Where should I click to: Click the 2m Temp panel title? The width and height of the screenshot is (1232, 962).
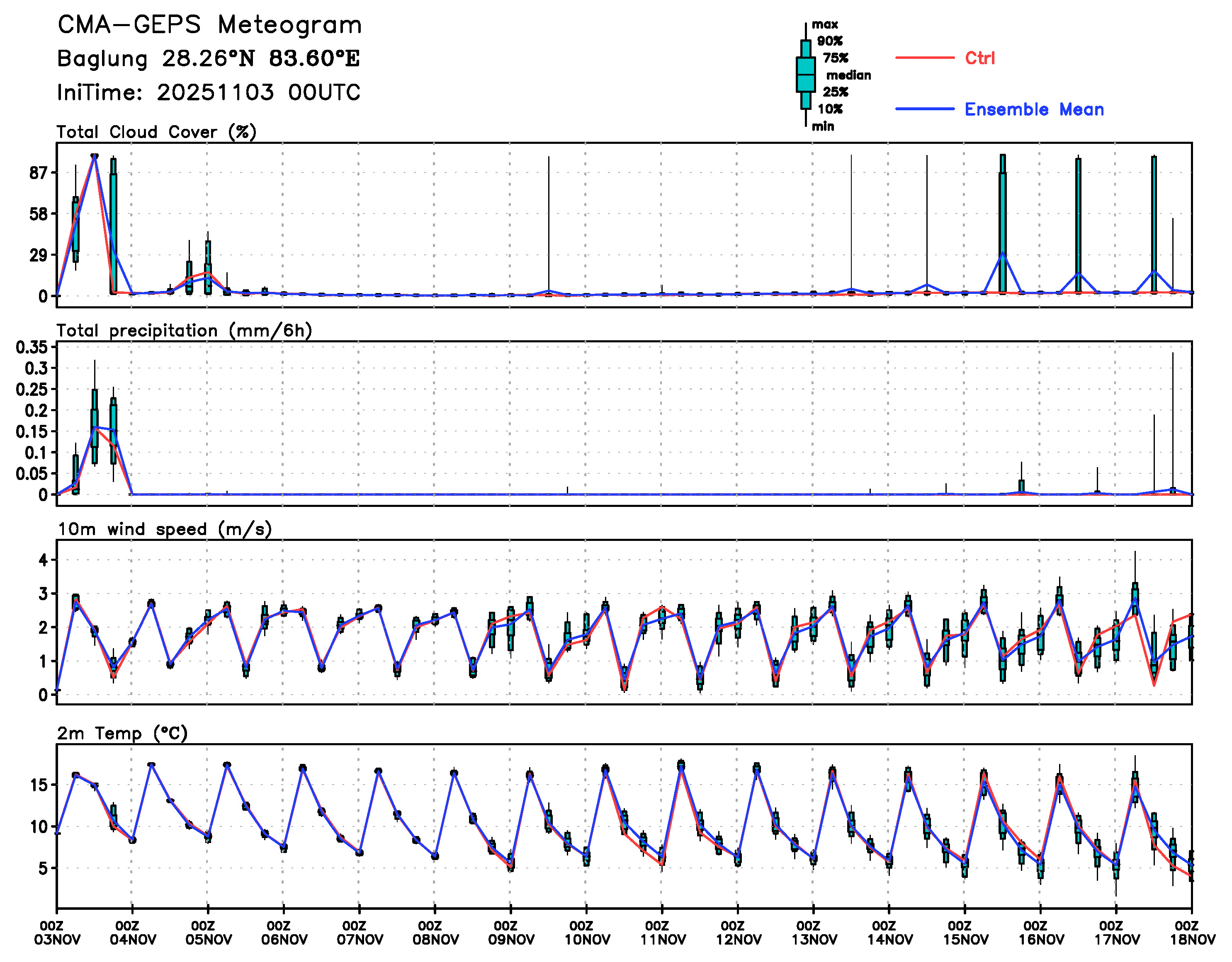point(122,733)
